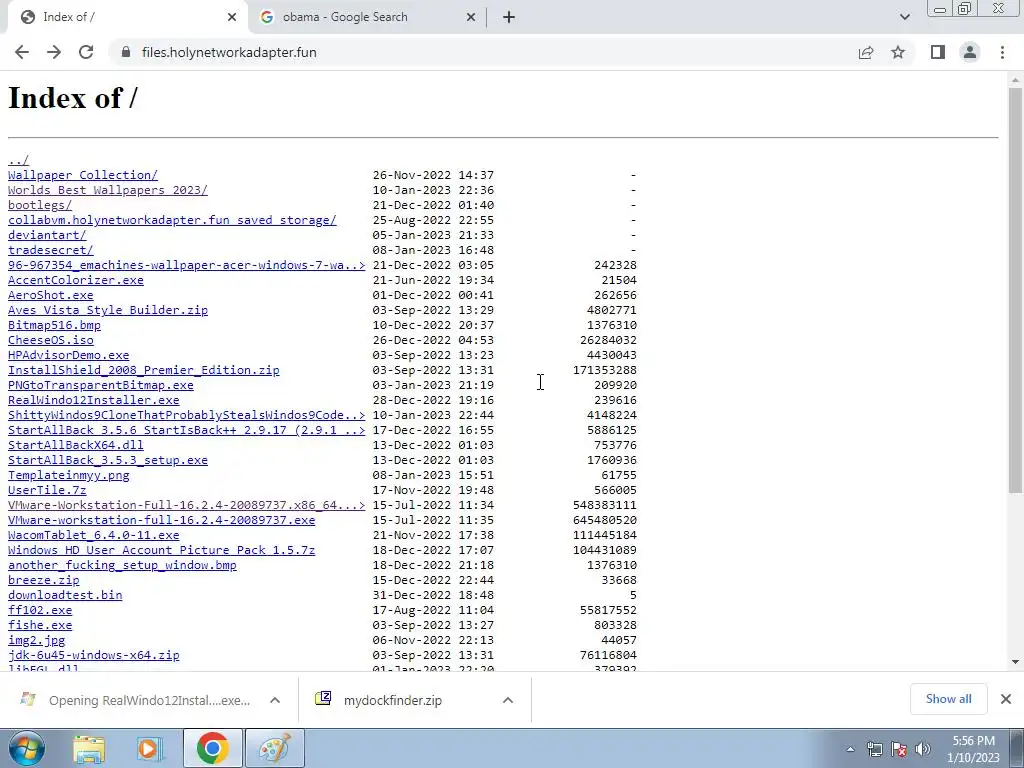
Task: Open img2.jpg
Action: coord(37,641)
